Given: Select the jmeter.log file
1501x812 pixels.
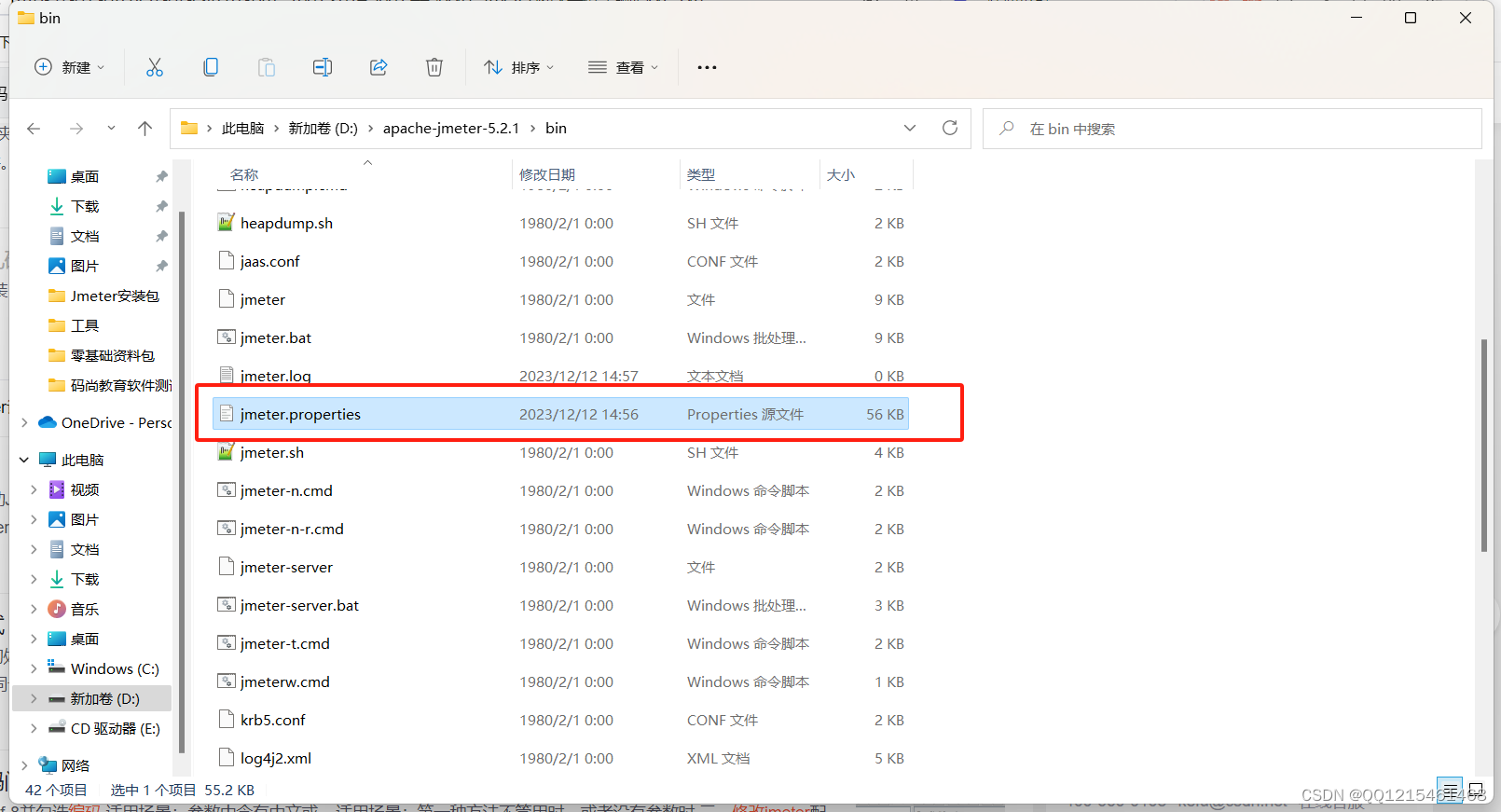Looking at the screenshot, I should coord(561,376).
